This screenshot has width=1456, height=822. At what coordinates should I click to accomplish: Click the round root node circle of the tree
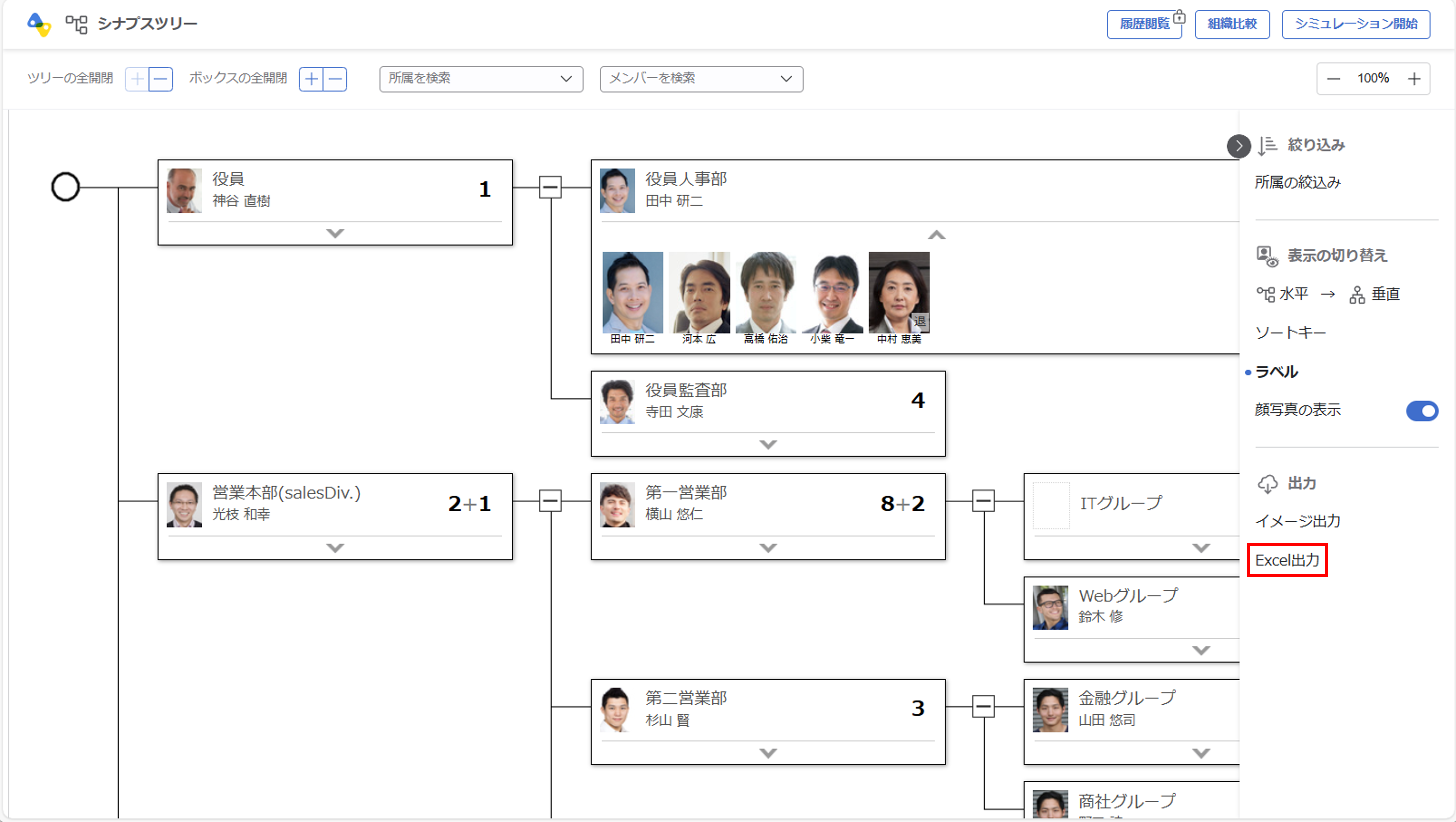(x=65, y=187)
